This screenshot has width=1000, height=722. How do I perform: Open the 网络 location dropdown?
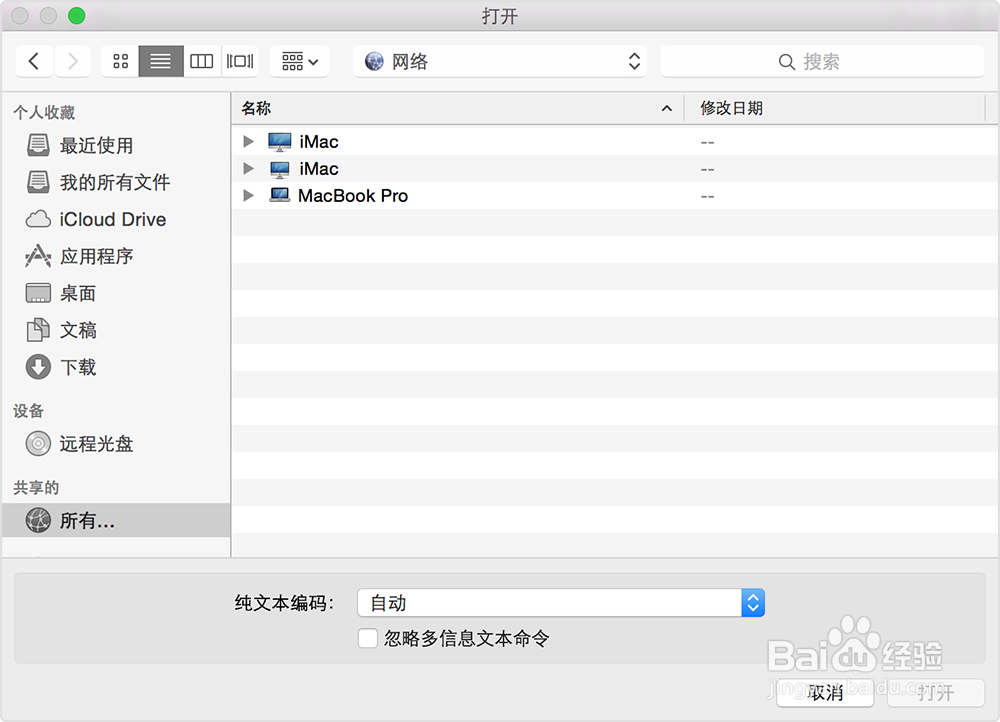(x=500, y=61)
